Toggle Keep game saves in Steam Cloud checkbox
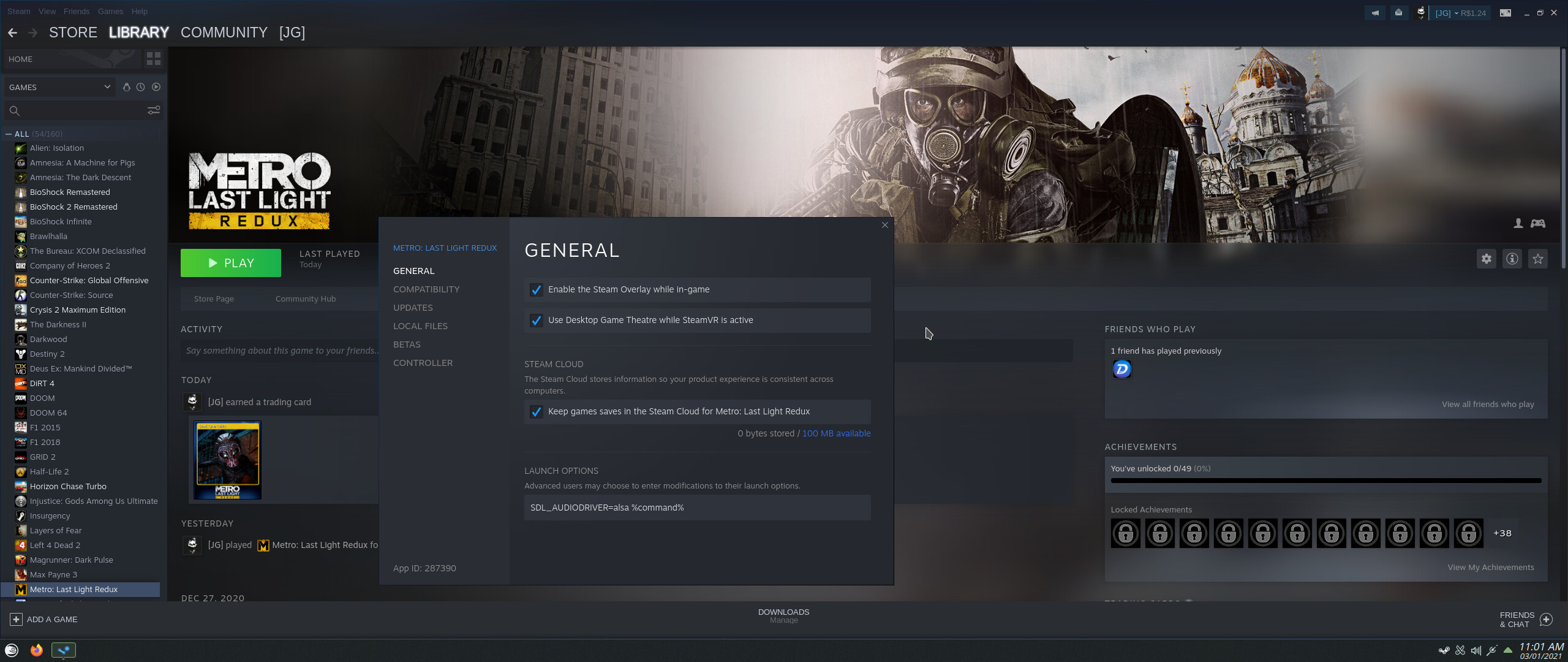Viewport: 1568px width, 662px height. coord(536,411)
